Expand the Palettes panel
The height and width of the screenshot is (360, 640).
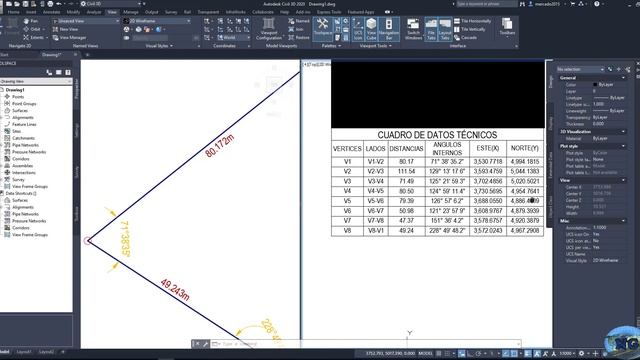click(331, 46)
